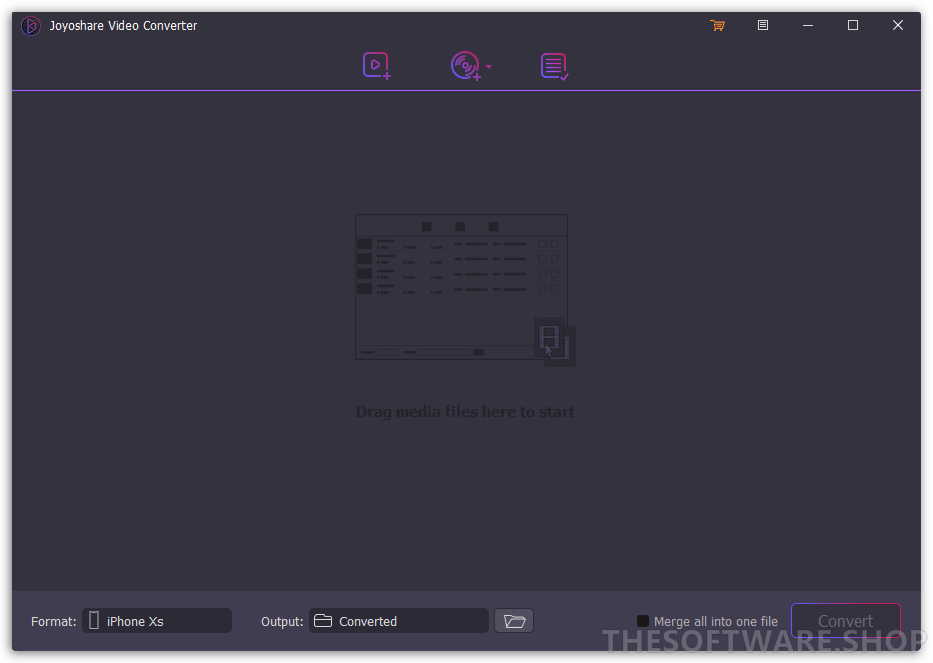Open the main menu icon
Image resolution: width=933 pixels, height=663 pixels.
[762, 25]
